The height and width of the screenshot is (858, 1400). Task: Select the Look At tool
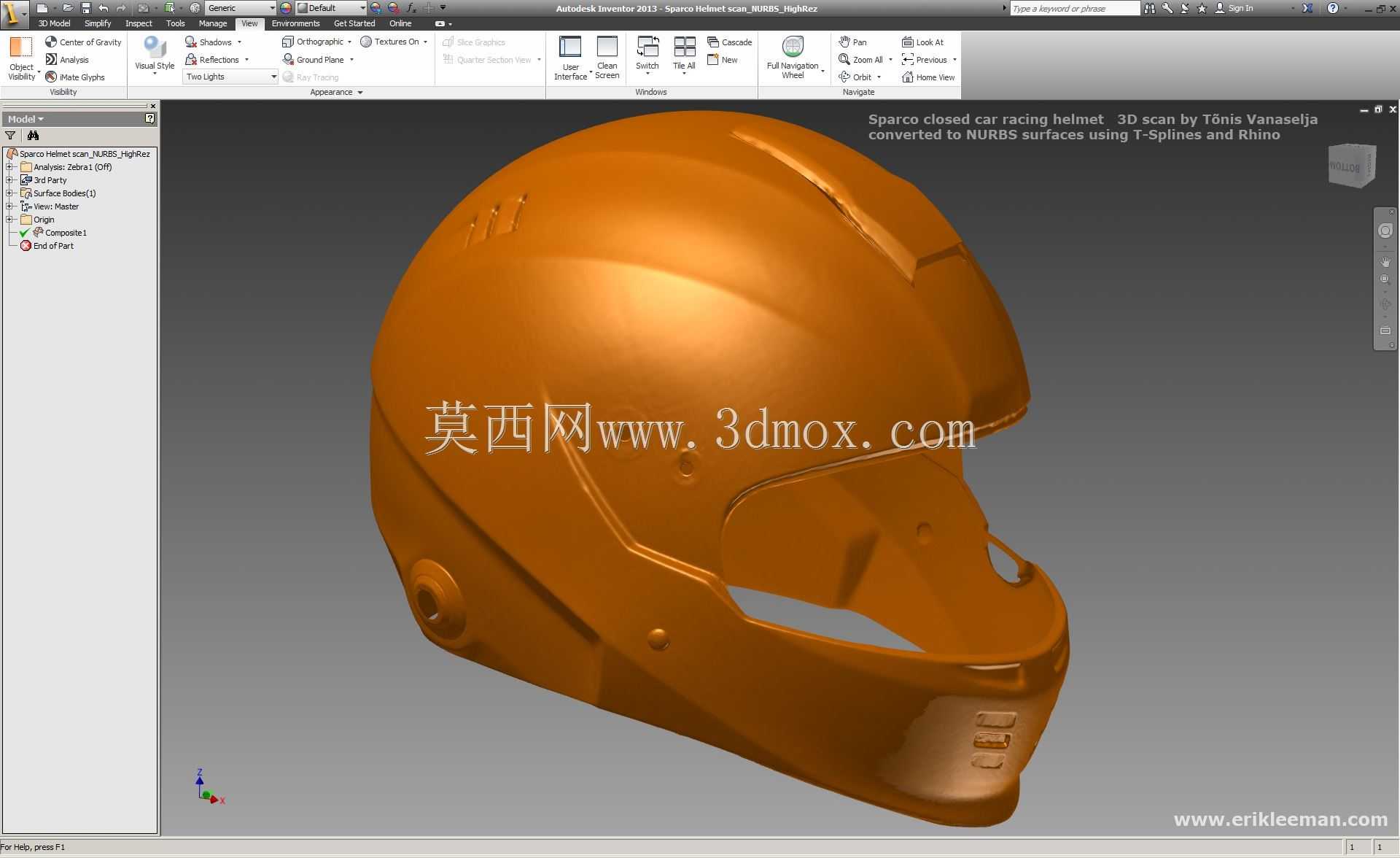[922, 42]
